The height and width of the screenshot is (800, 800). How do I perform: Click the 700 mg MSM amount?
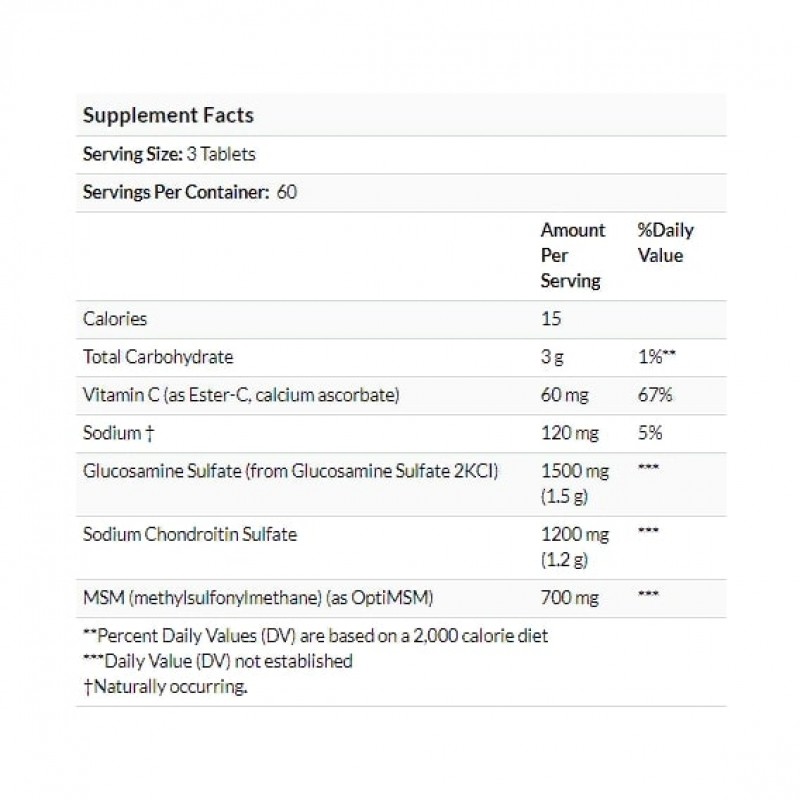pos(566,598)
